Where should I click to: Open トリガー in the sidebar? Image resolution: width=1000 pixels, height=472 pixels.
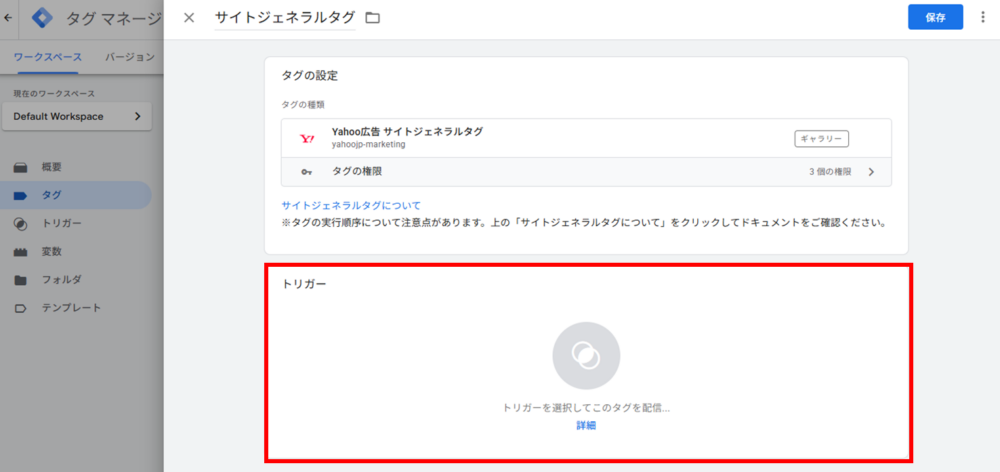tap(61, 223)
